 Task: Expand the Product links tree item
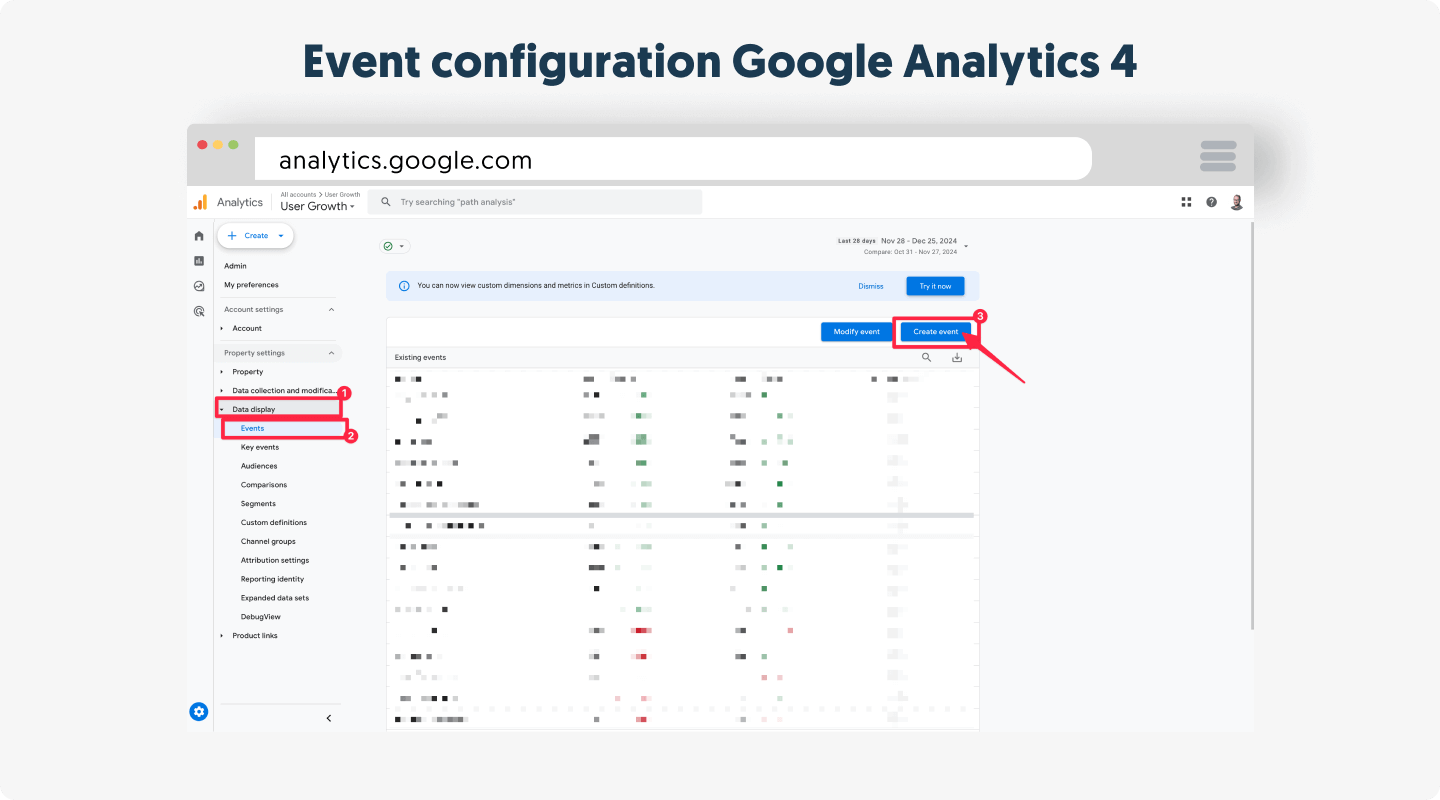(x=222, y=636)
